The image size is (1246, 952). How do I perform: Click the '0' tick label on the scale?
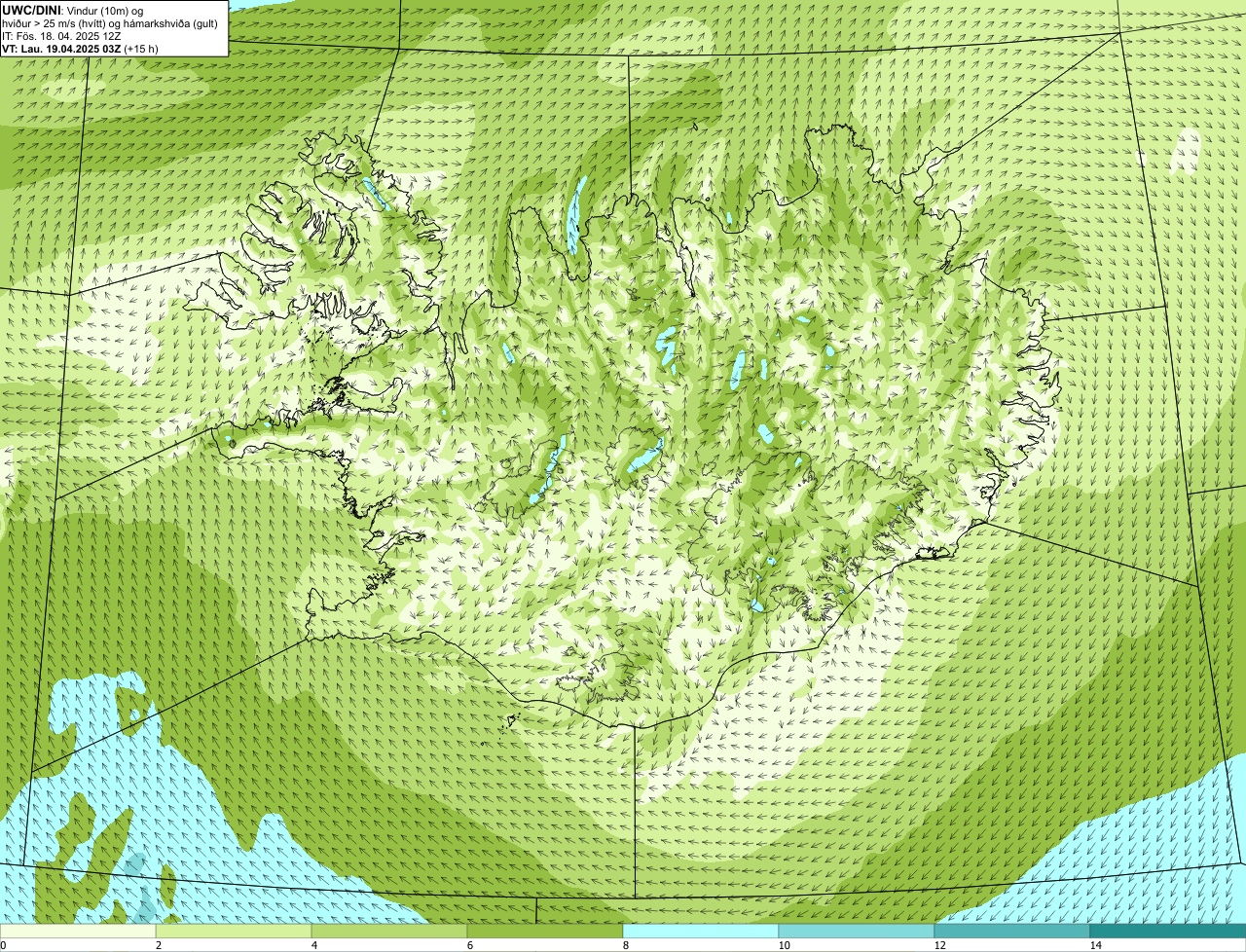3,945
